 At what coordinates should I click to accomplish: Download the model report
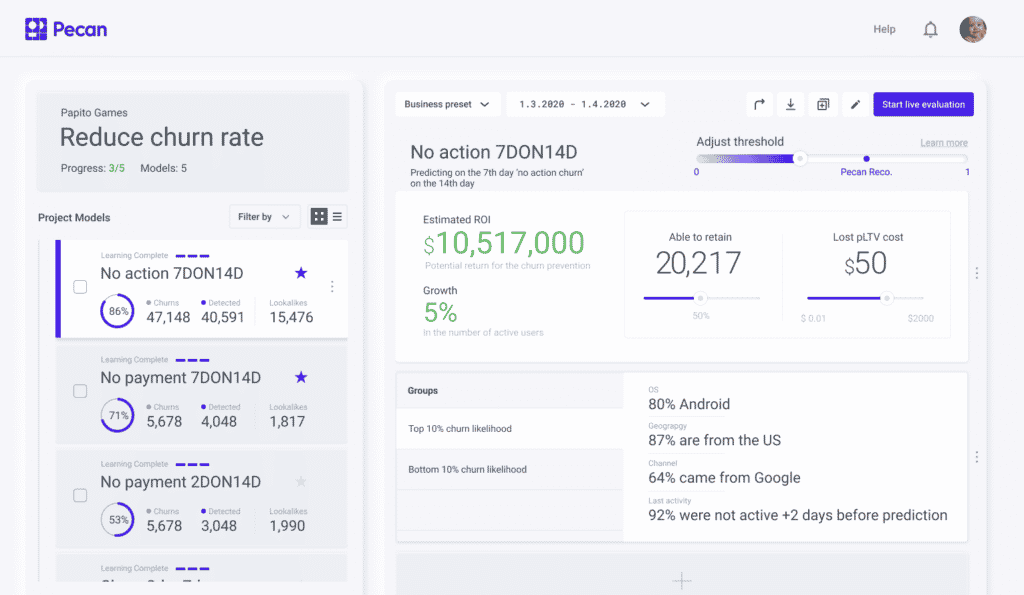[790, 105]
